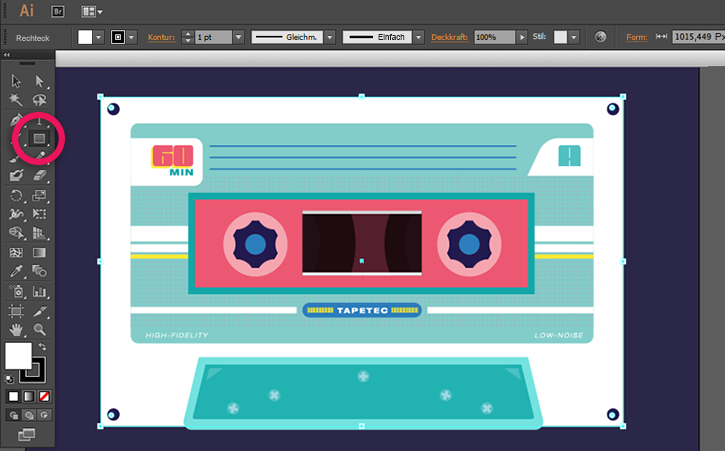The height and width of the screenshot is (451, 725).
Task: Select the Zoom magnifier tool
Action: tap(40, 330)
